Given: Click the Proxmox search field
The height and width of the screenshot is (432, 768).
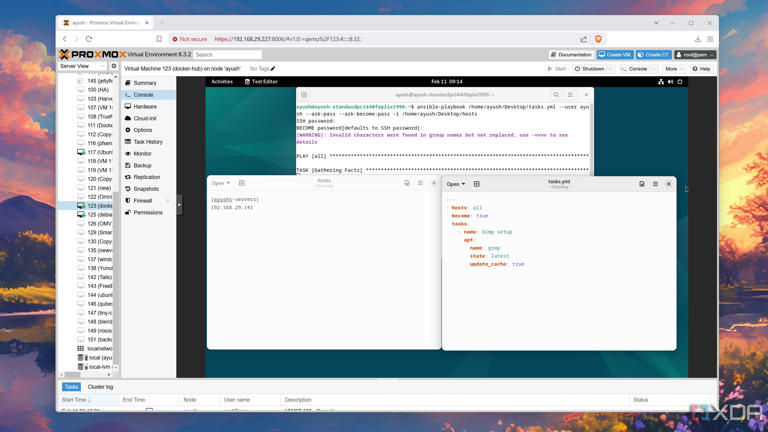Looking at the screenshot, I should point(227,55).
